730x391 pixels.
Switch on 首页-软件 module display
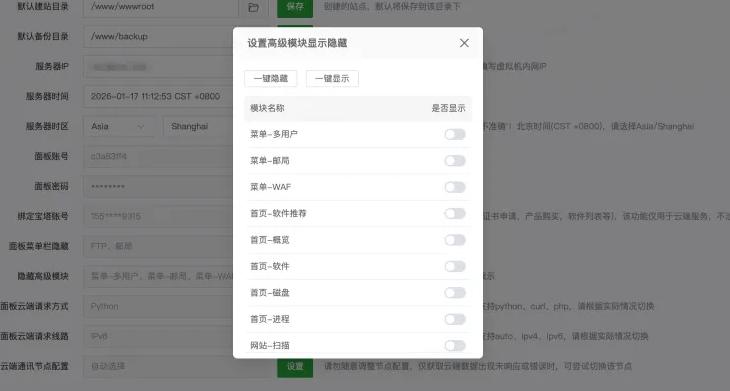[x=455, y=266]
